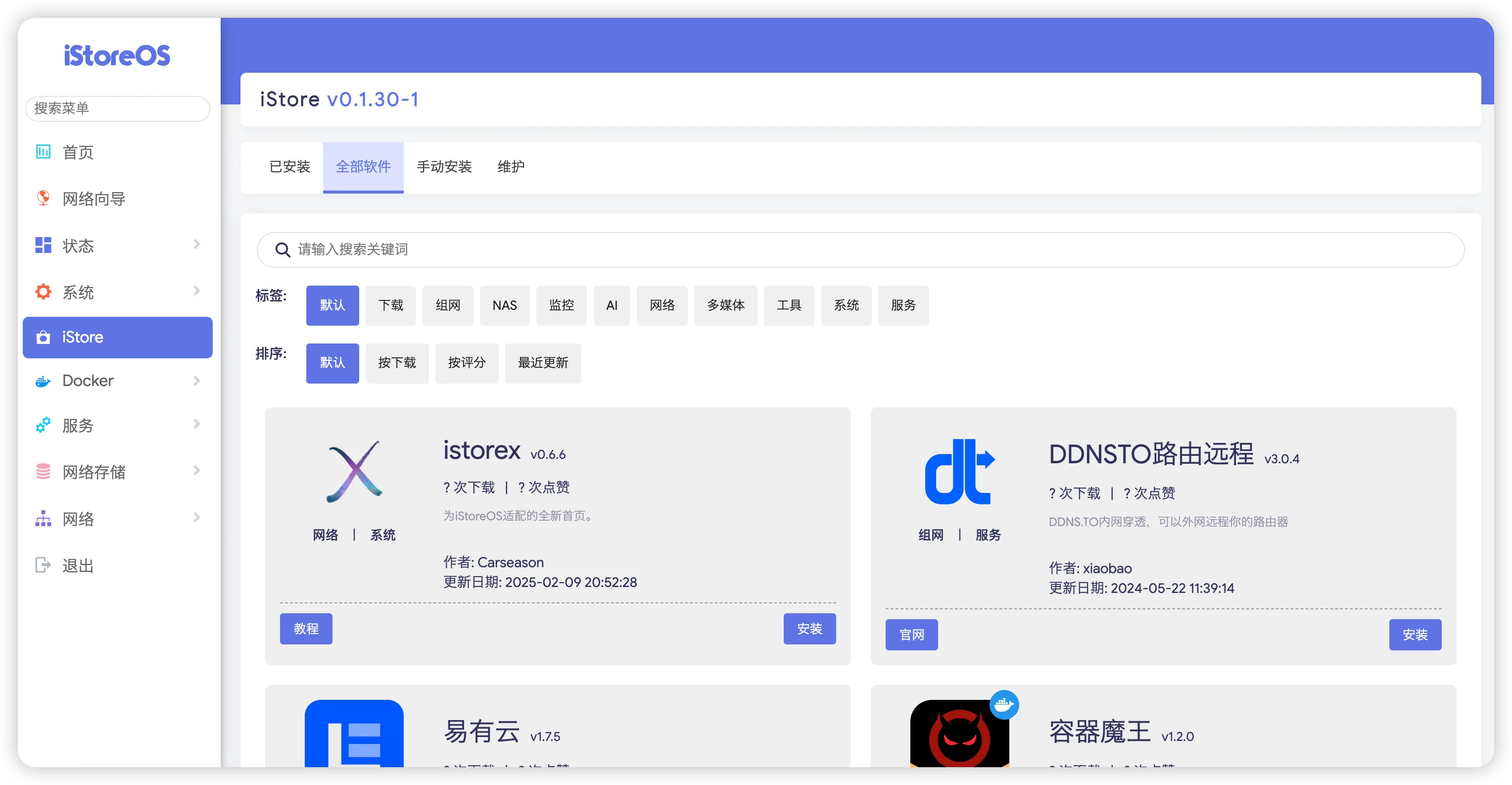The height and width of the screenshot is (785, 1512).
Task: Expand the 系统 menu chevron in sidebar
Action: 196,291
